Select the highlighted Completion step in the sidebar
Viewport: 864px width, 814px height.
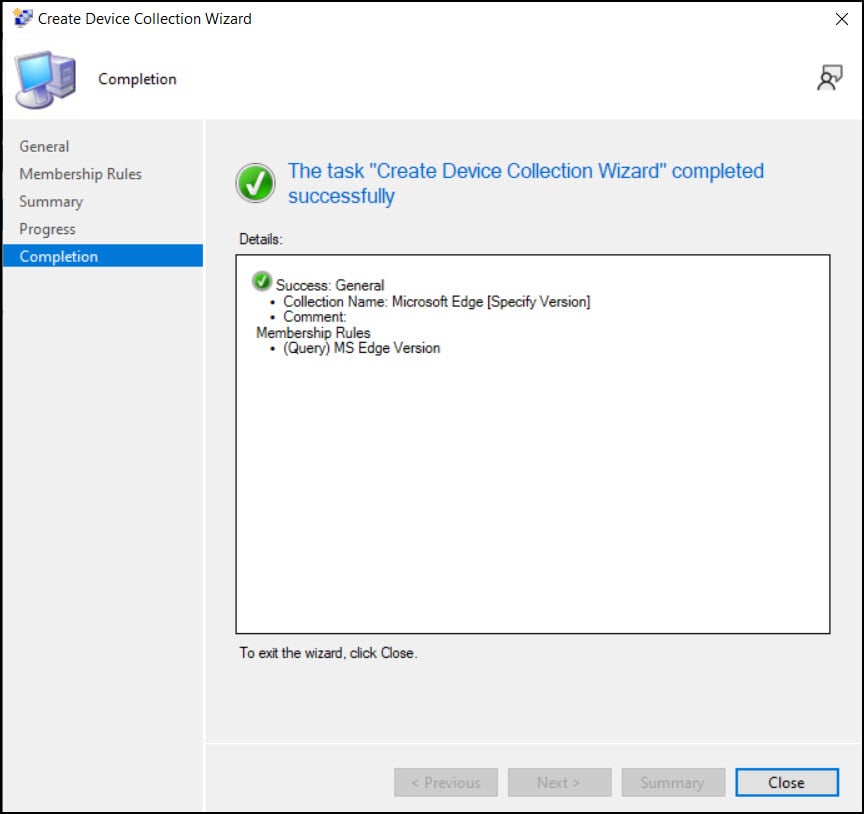pos(102,256)
